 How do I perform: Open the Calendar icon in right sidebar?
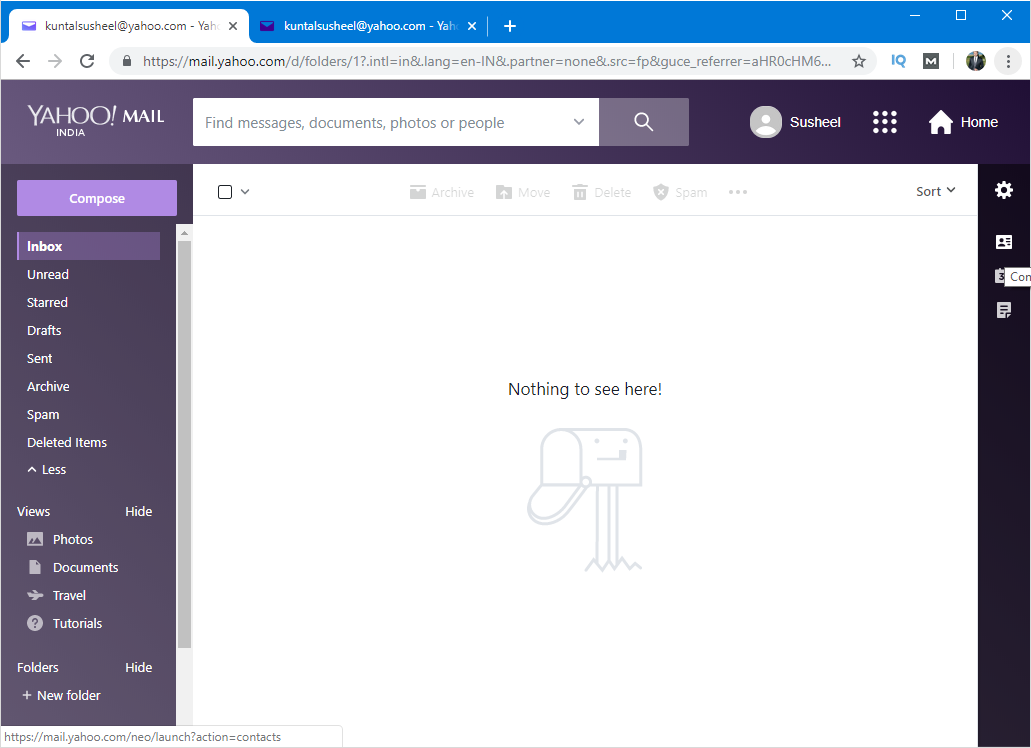pyautogui.click(x=1000, y=275)
